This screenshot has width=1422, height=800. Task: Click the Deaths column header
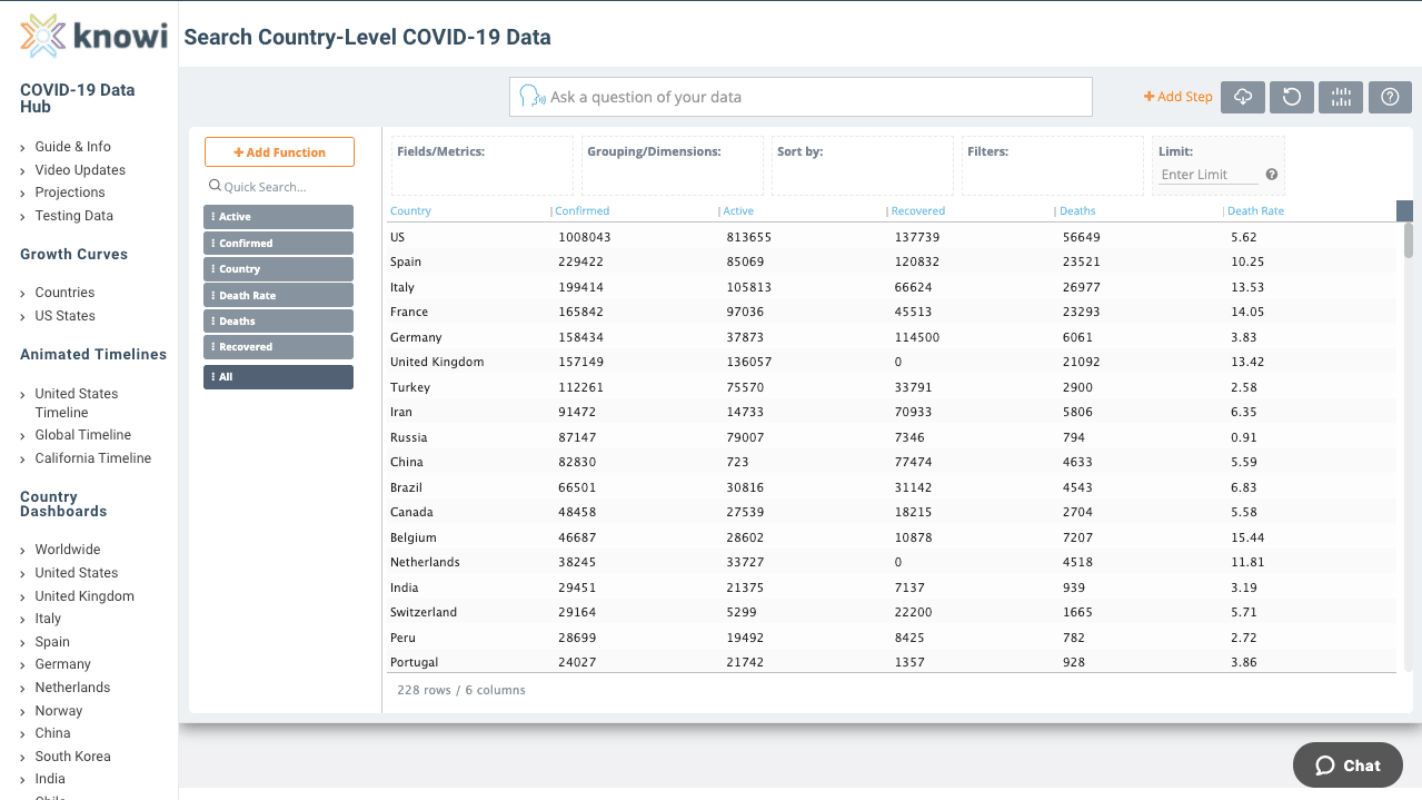tap(1078, 211)
